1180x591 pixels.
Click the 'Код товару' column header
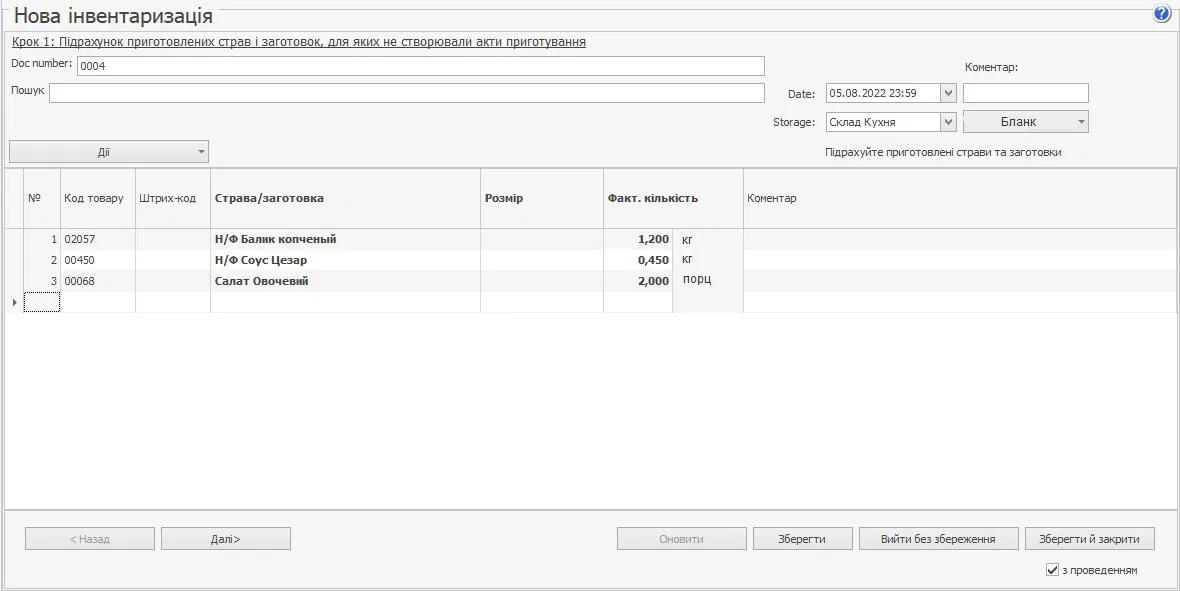point(94,198)
